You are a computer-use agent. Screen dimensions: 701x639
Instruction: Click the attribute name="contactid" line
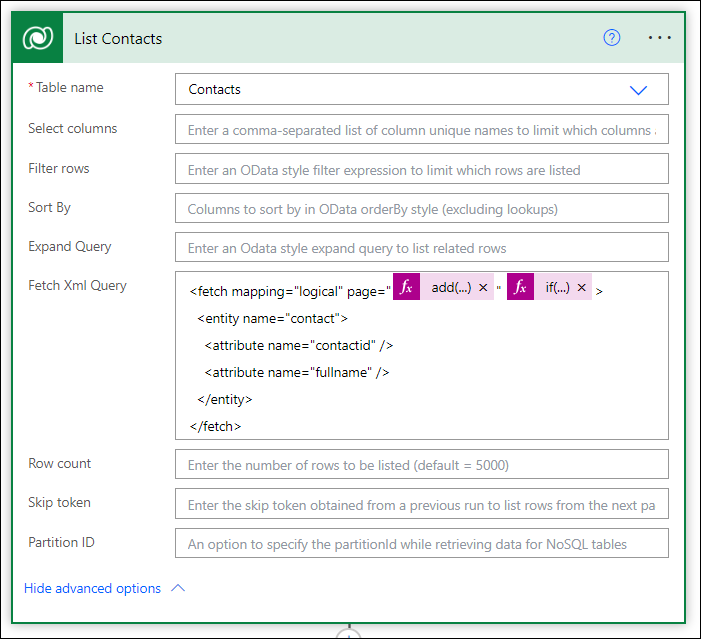pos(299,345)
